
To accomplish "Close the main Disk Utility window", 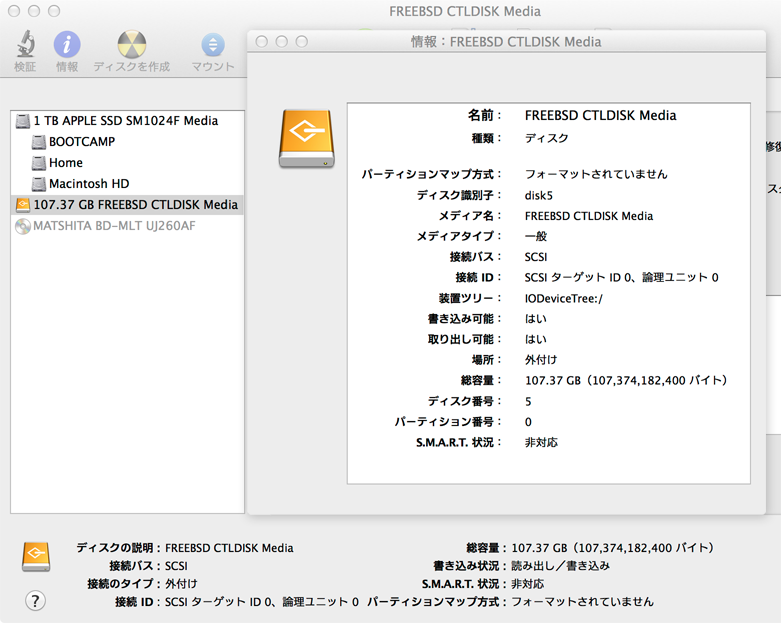I will coord(13,11).
